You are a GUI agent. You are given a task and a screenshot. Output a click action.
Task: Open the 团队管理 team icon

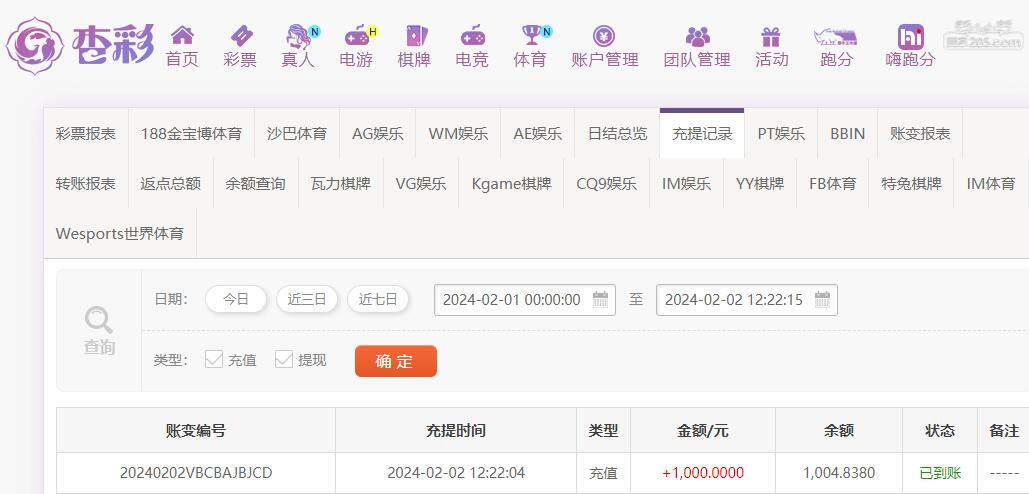(x=697, y=36)
